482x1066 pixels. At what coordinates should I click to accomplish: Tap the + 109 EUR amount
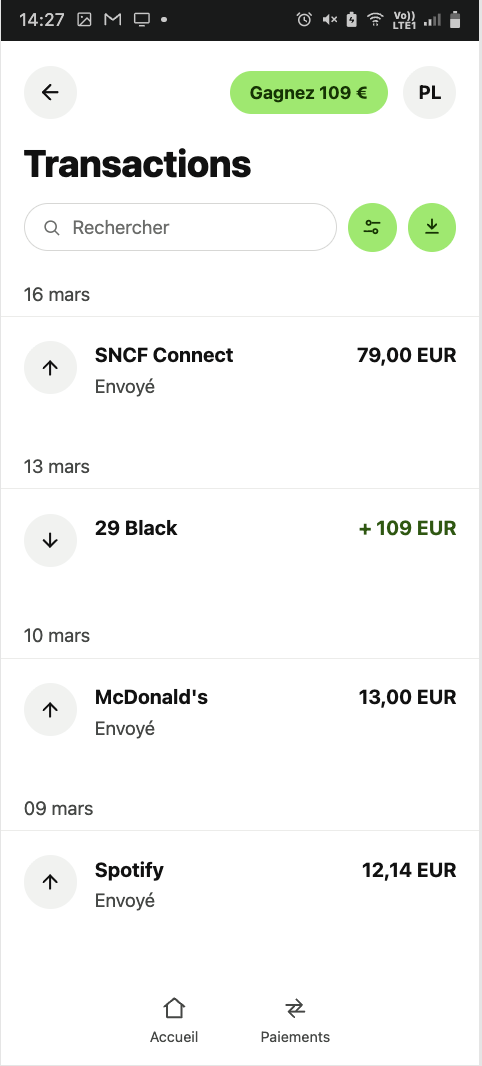pos(407,528)
